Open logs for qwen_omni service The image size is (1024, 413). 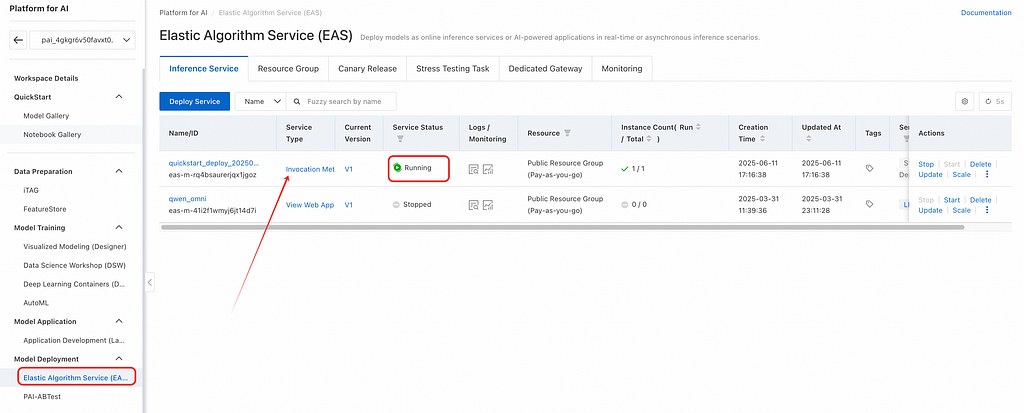(474, 205)
